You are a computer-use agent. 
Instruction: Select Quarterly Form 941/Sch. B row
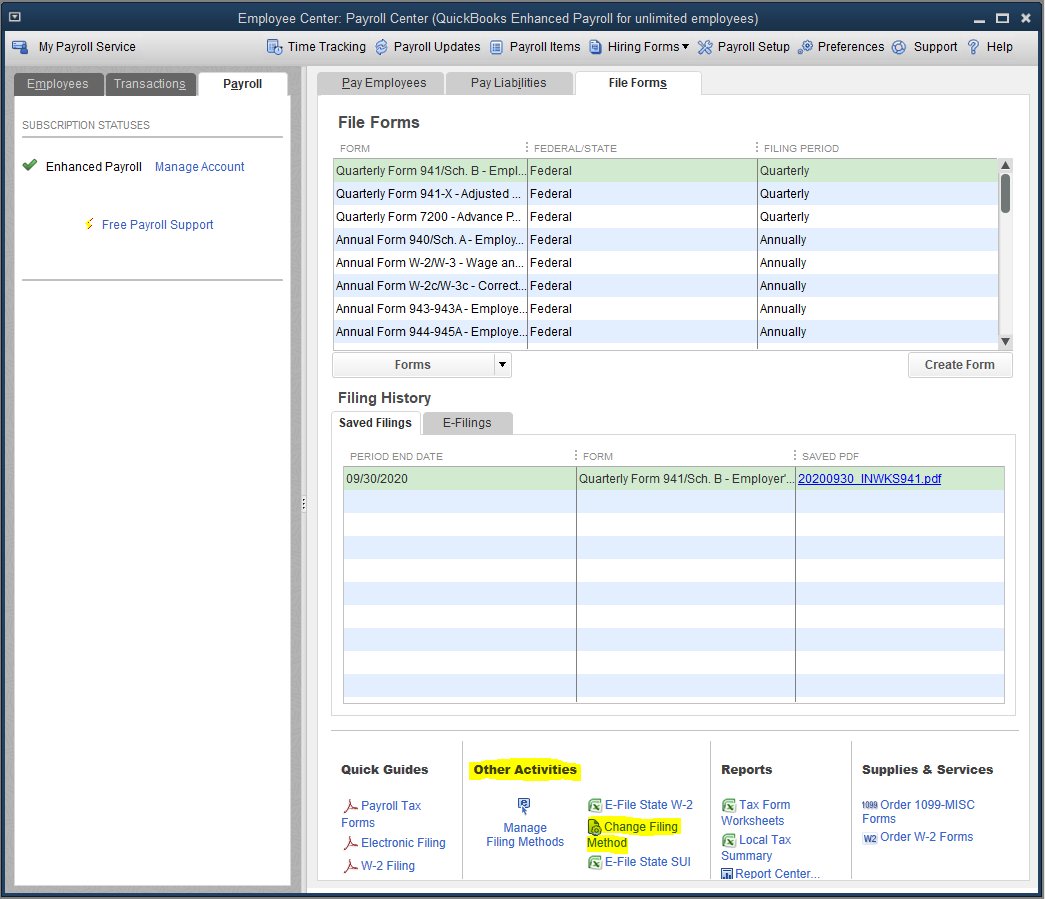point(665,171)
